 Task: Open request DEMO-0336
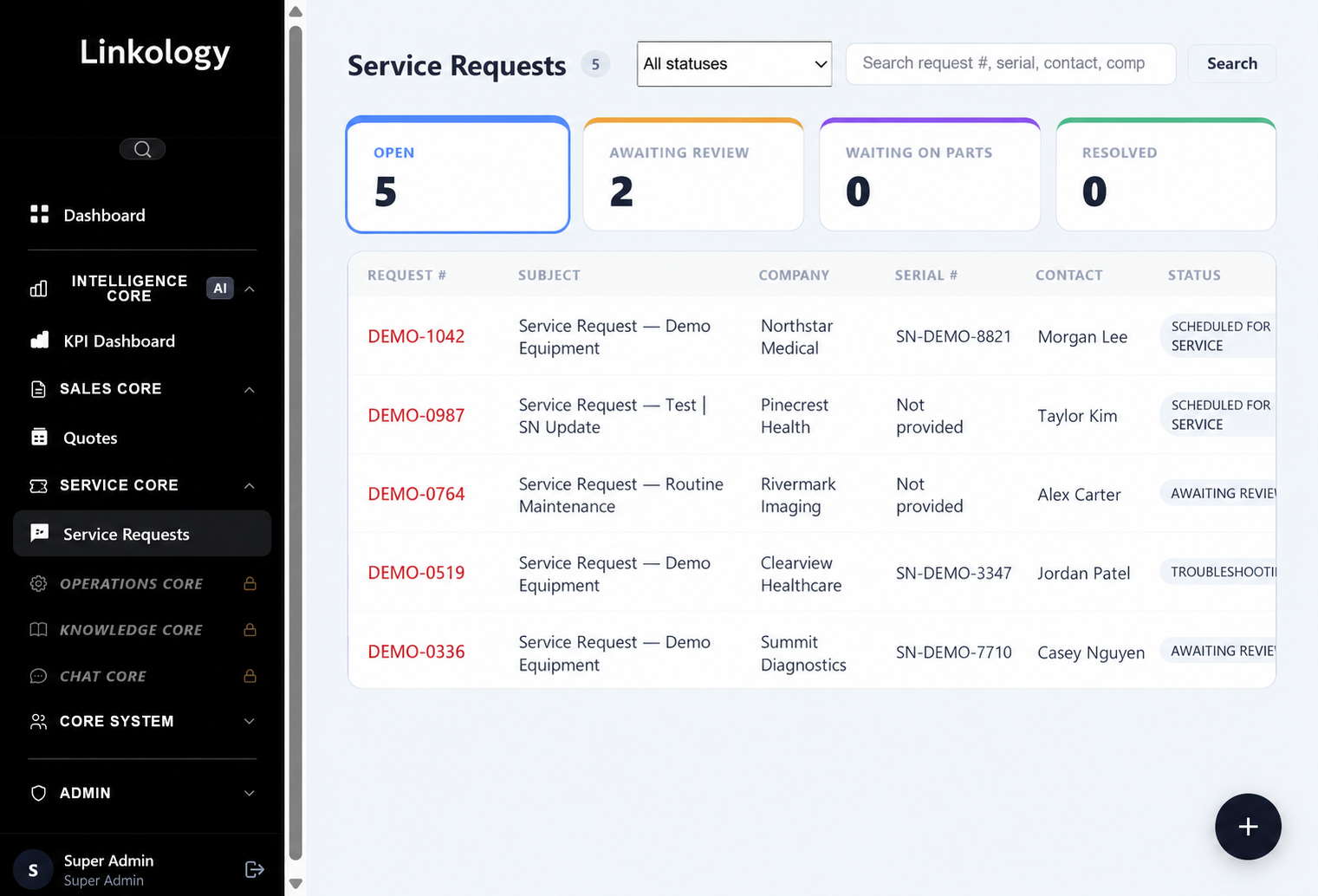point(416,652)
